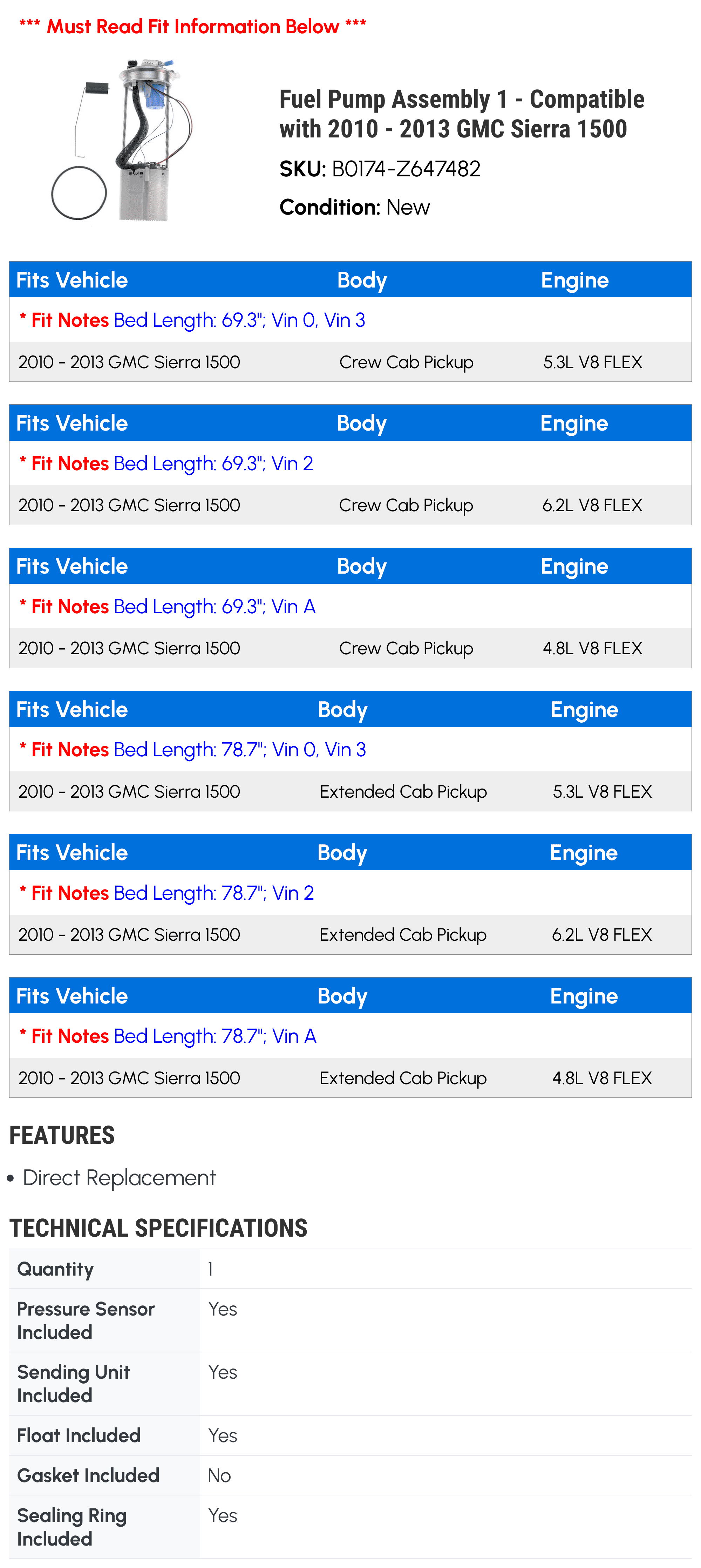Click the Direct Replacement feature bullet
The height and width of the screenshot is (1568, 701).
point(119,1178)
